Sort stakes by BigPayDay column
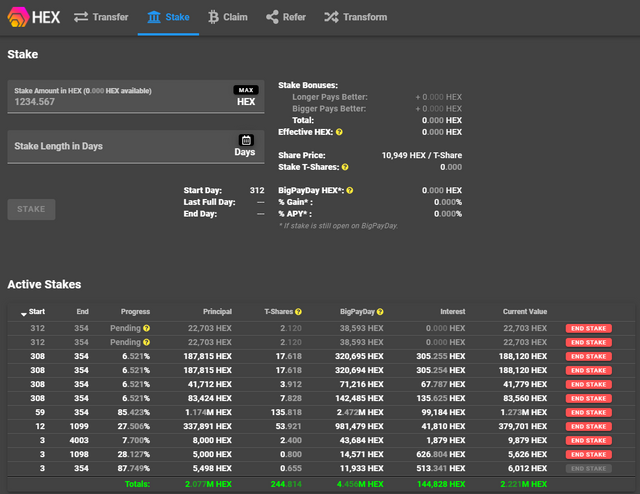 tap(357, 312)
